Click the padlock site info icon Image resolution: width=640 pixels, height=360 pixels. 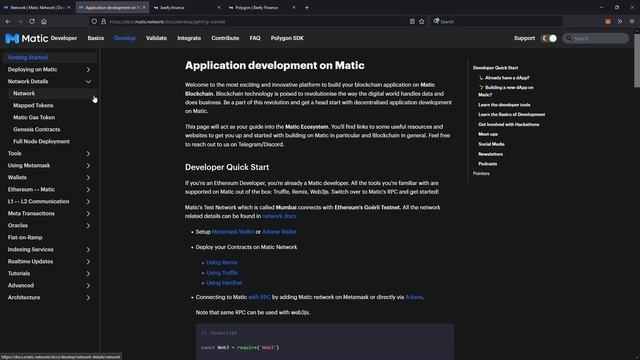pos(103,21)
